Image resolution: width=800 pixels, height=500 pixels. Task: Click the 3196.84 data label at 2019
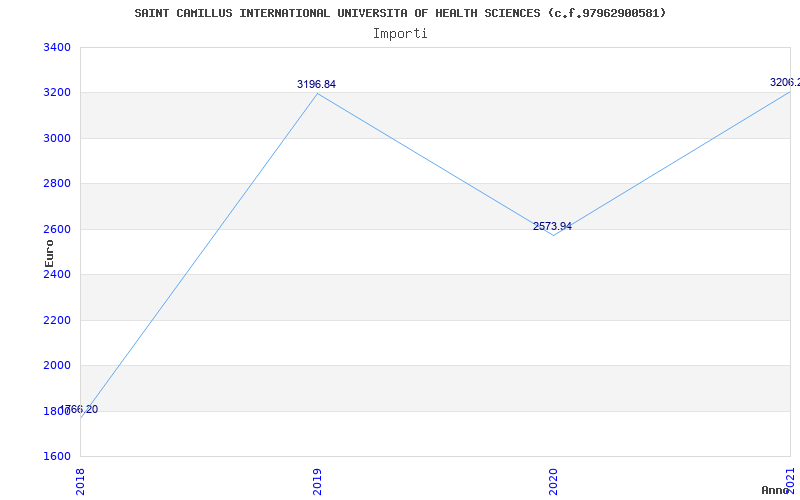tap(316, 85)
